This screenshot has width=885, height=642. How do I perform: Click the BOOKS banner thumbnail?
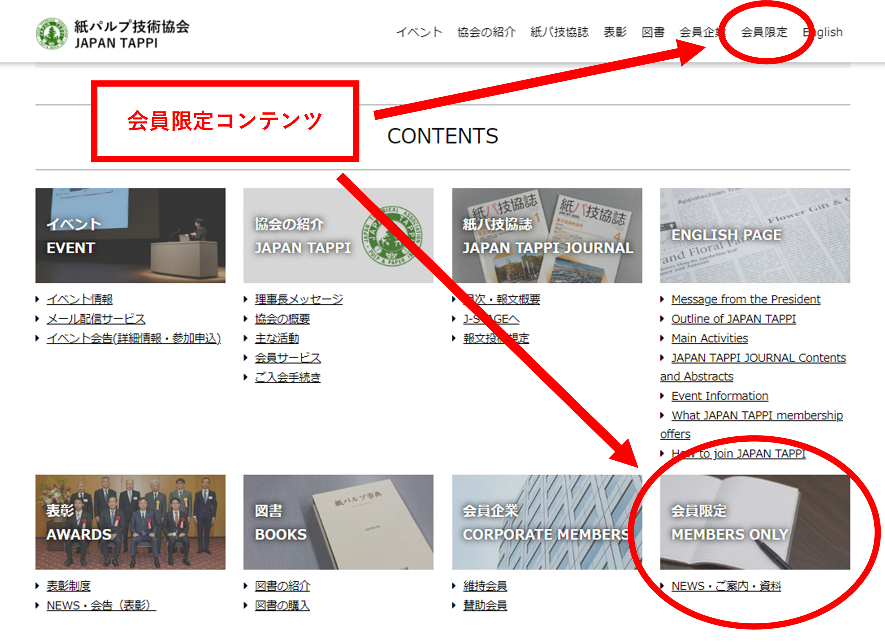click(x=338, y=522)
